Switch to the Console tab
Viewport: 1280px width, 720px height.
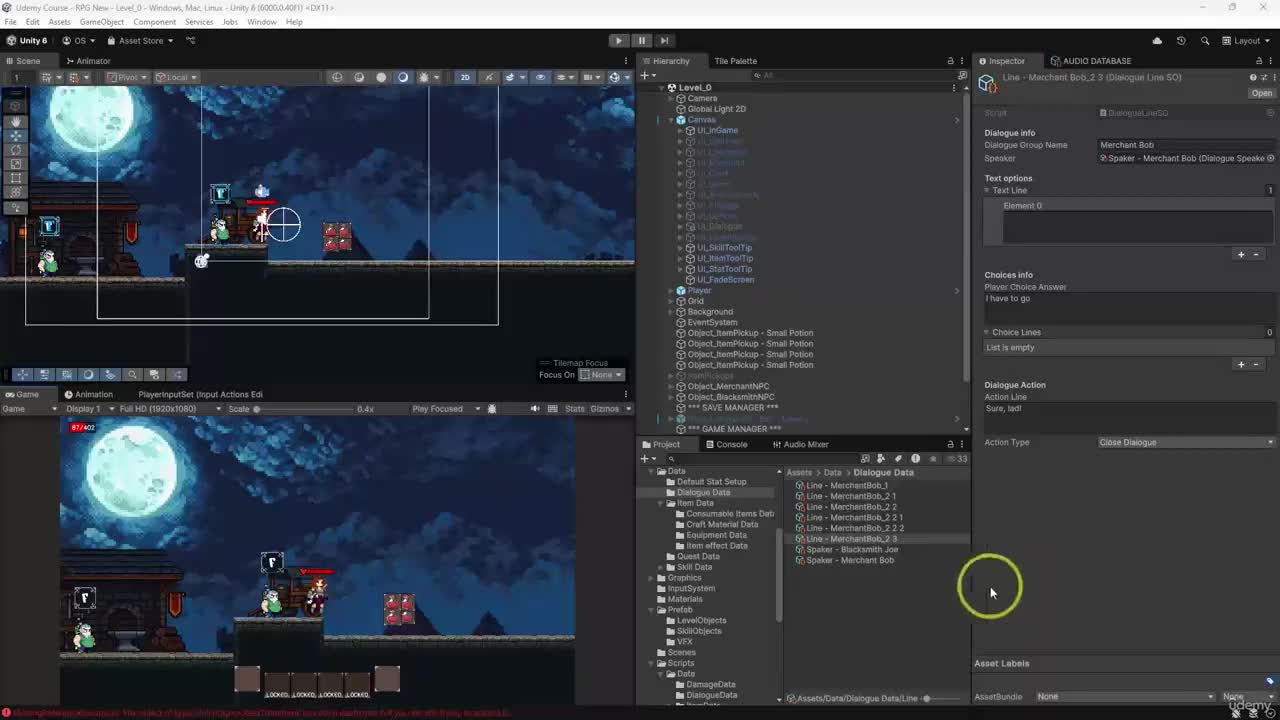click(726, 444)
